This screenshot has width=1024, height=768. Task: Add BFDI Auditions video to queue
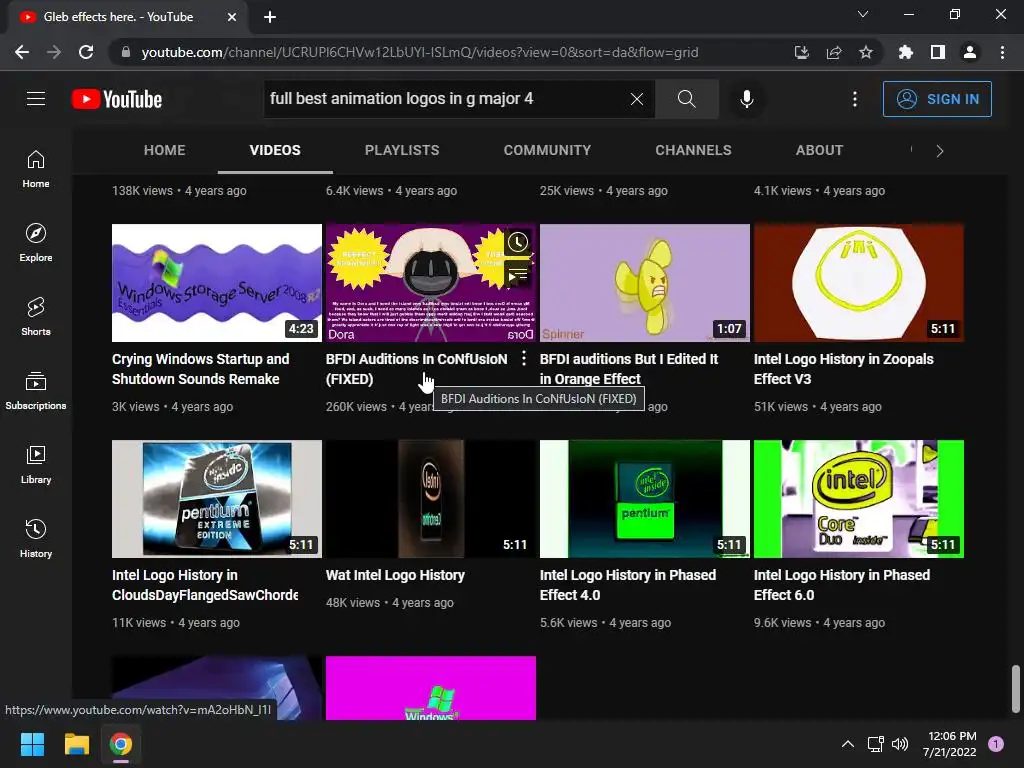[518, 276]
